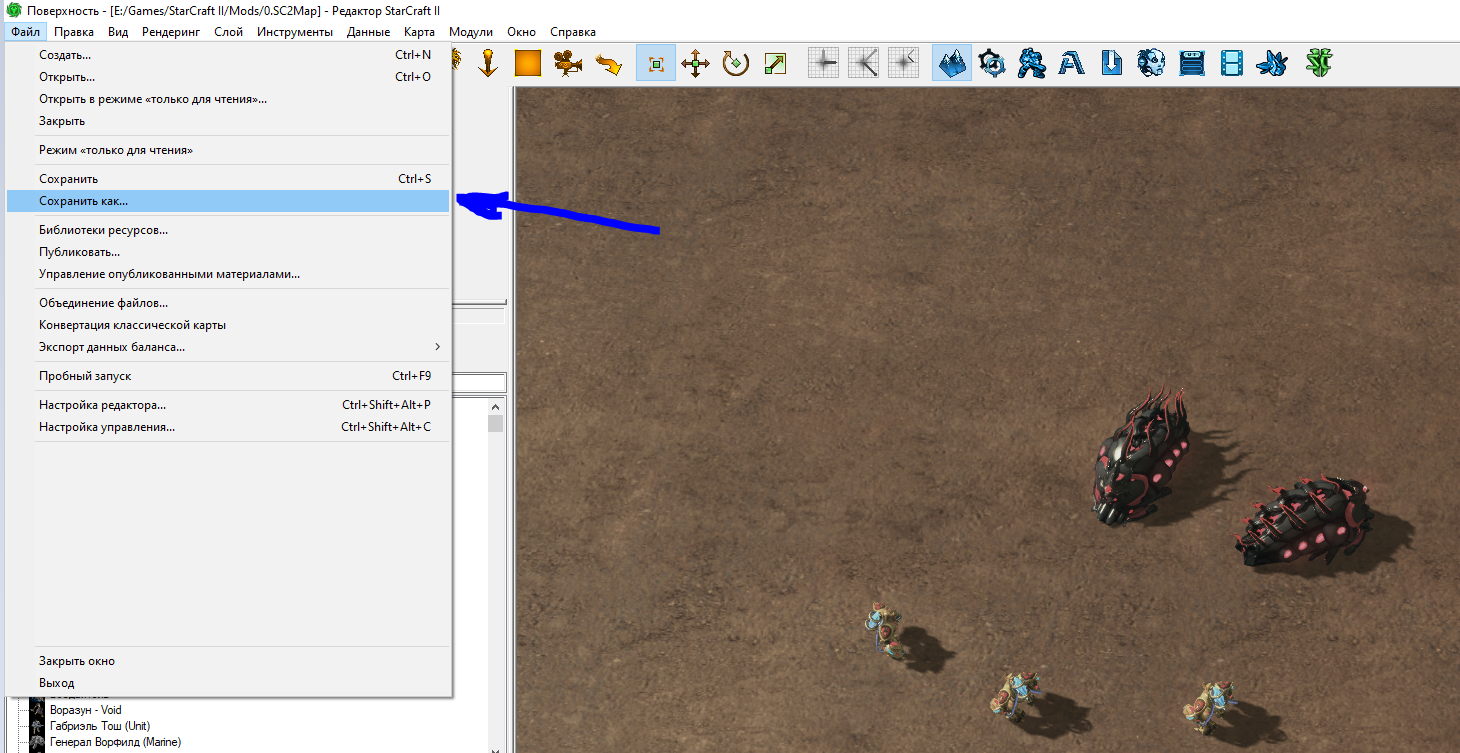
Task: Toggle Режим «только для чтения»
Action: (228, 150)
